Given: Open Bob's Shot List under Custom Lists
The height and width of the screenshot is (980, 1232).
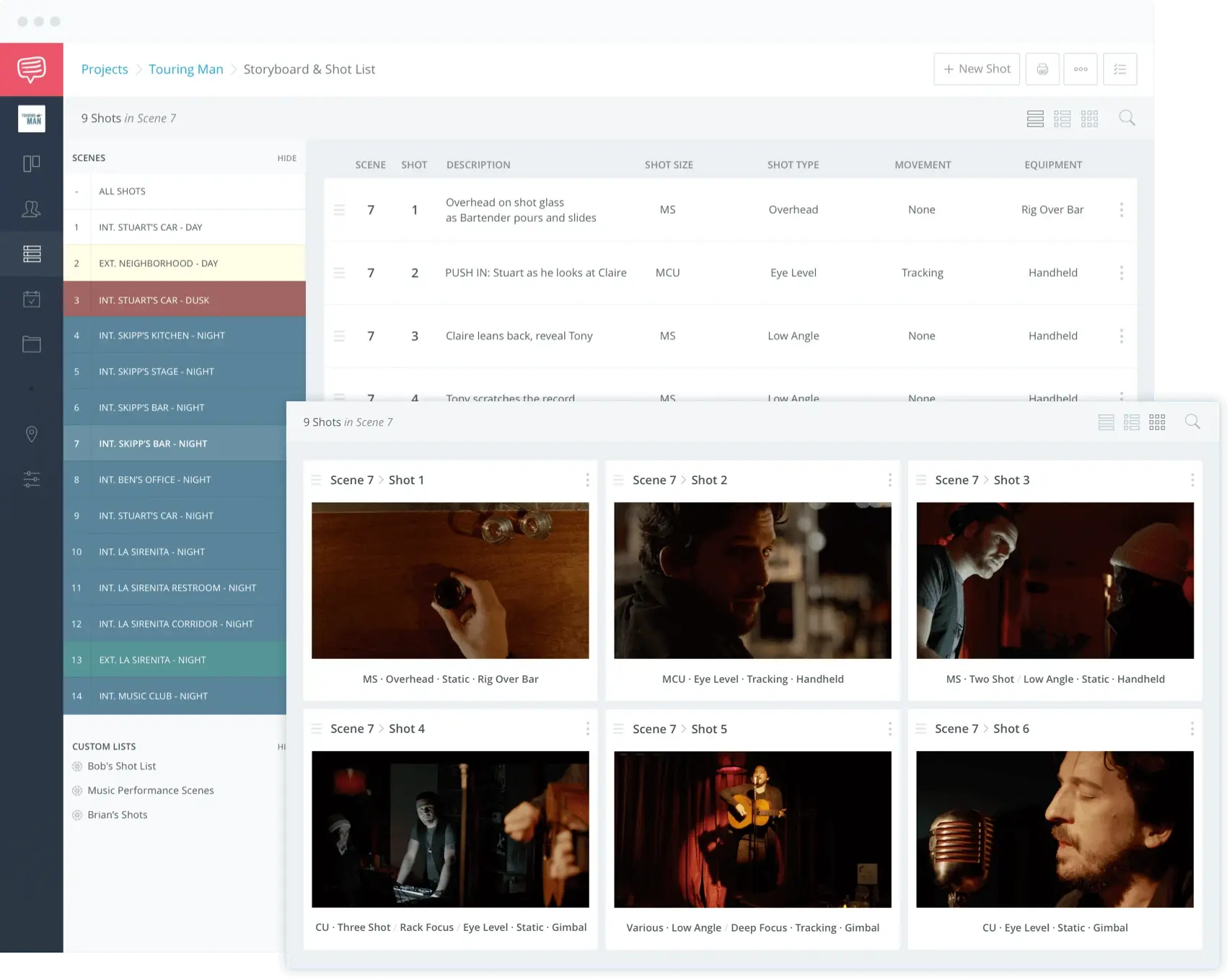Looking at the screenshot, I should (121, 766).
